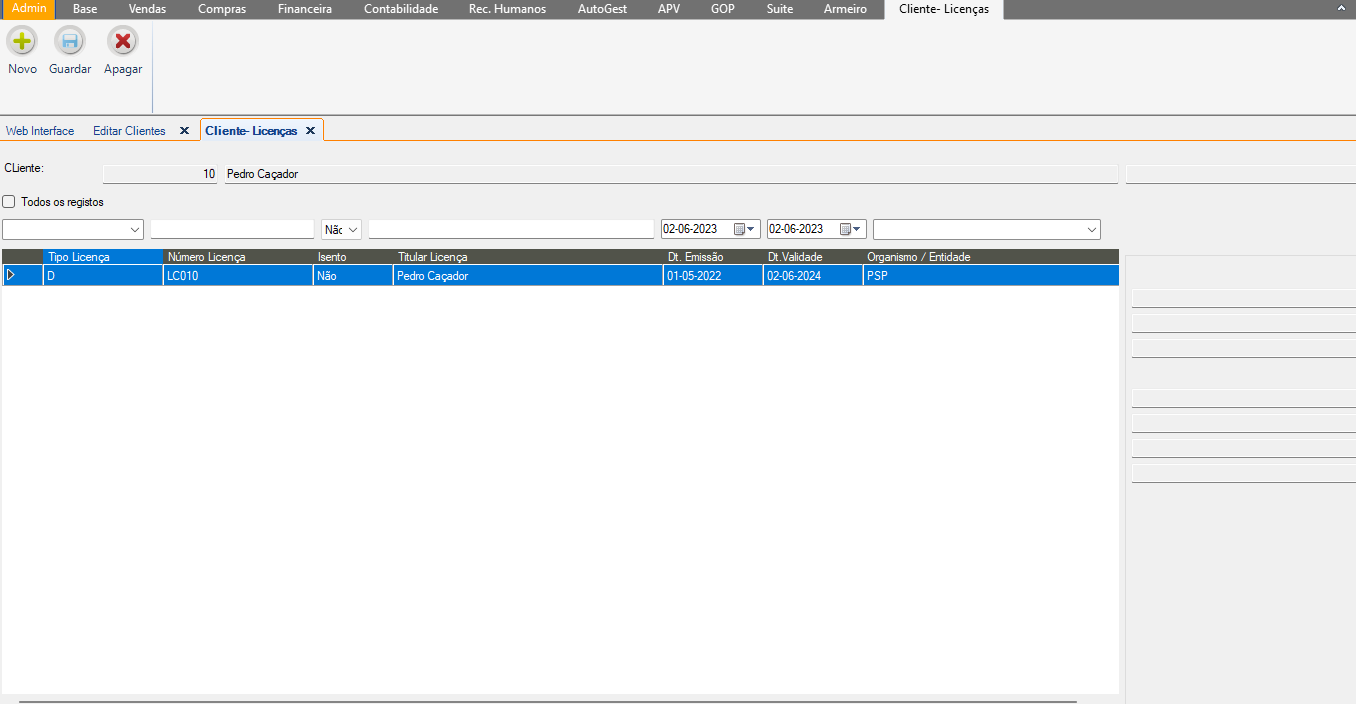Expand the Organismo / Entidade filter dropdown
The width and height of the screenshot is (1356, 704).
[1091, 229]
